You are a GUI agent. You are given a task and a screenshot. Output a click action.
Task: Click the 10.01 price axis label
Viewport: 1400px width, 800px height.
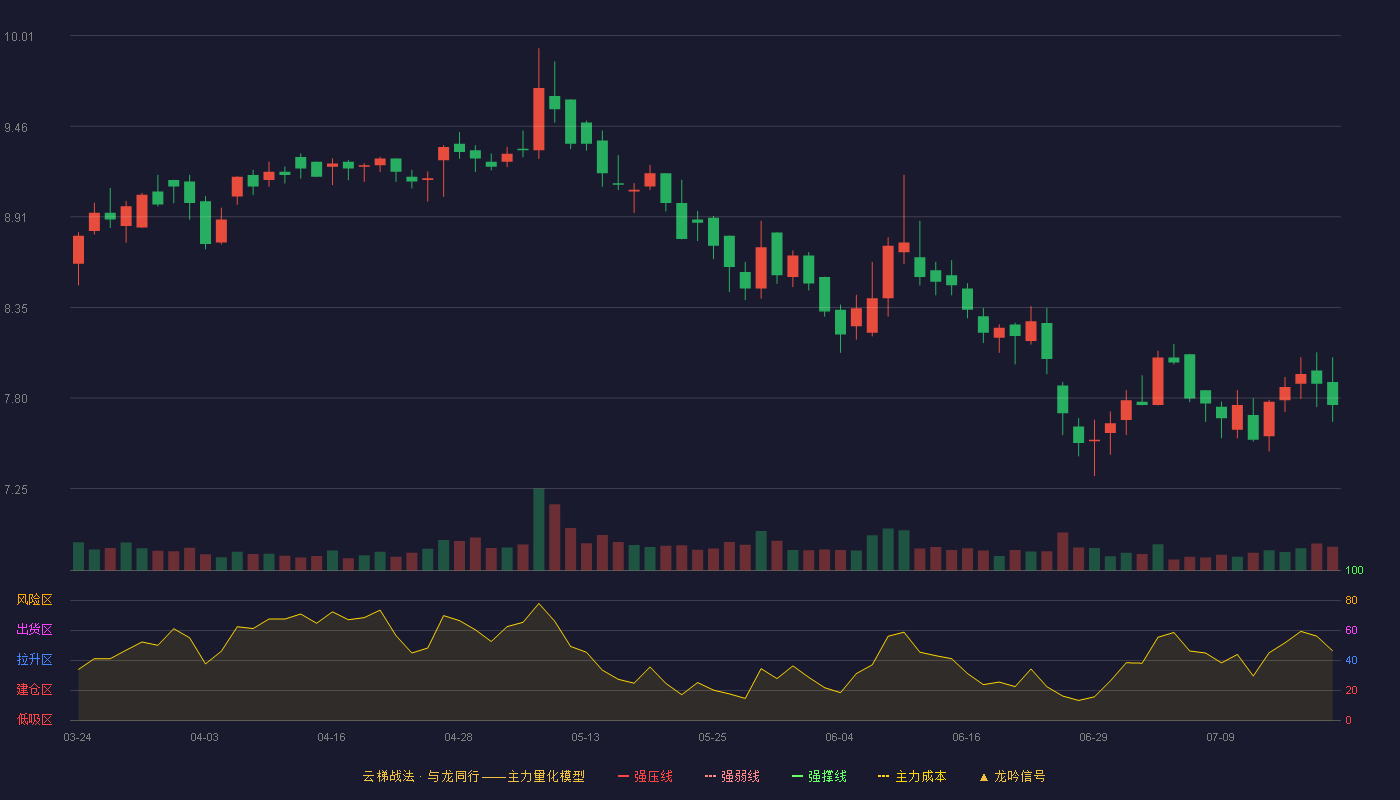tap(18, 37)
